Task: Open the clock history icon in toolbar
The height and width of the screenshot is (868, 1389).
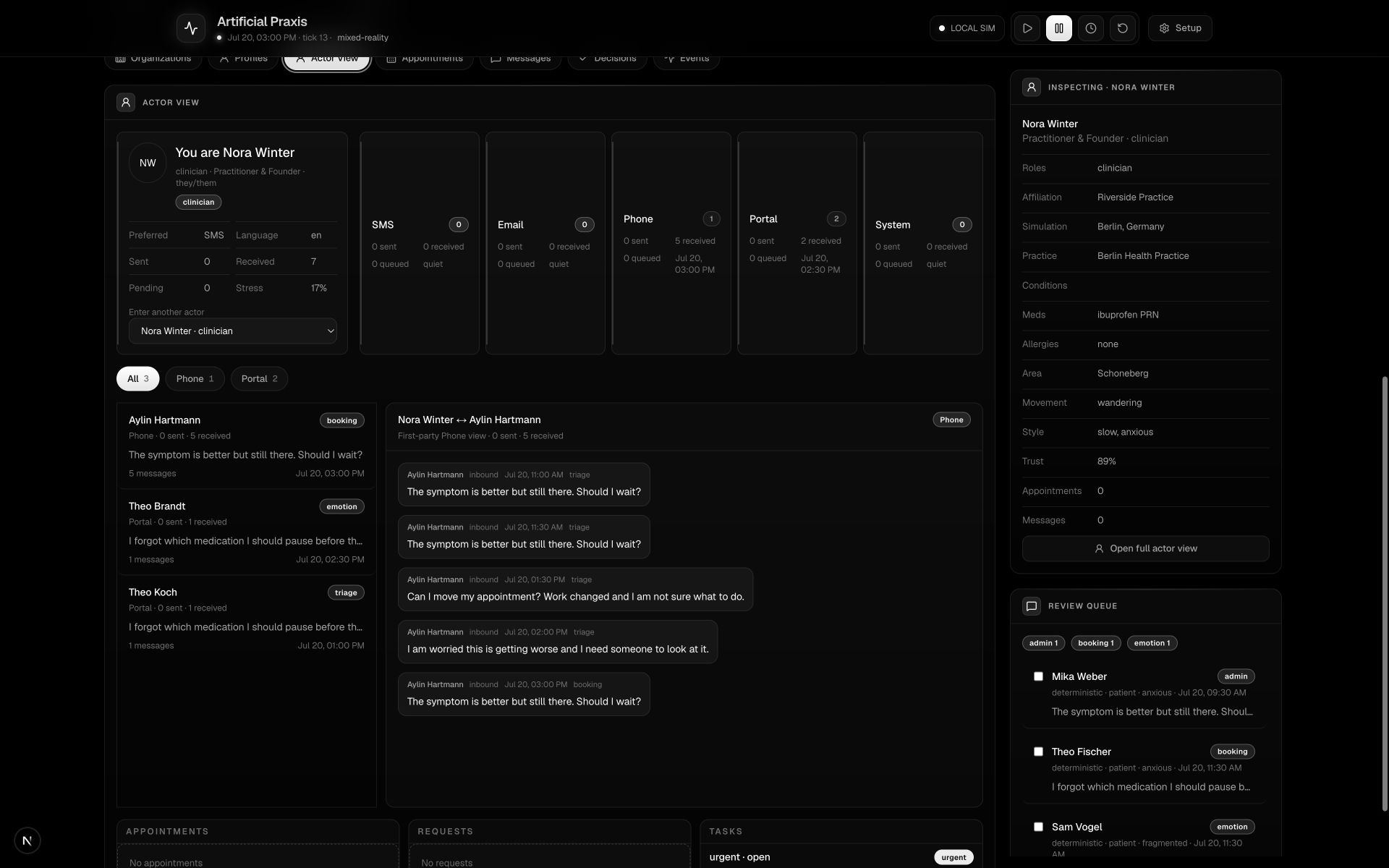Action: click(x=1091, y=28)
